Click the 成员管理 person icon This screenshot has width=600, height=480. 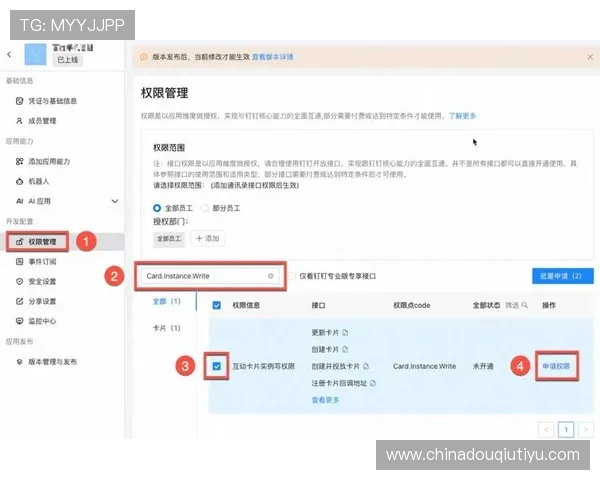coord(20,121)
